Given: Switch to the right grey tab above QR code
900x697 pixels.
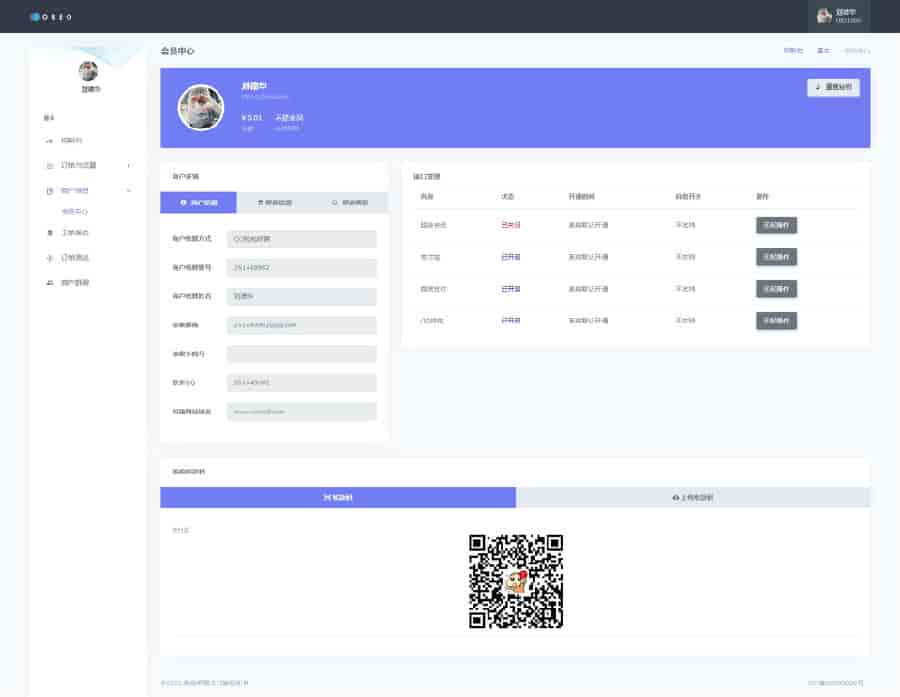Looking at the screenshot, I should pos(693,497).
